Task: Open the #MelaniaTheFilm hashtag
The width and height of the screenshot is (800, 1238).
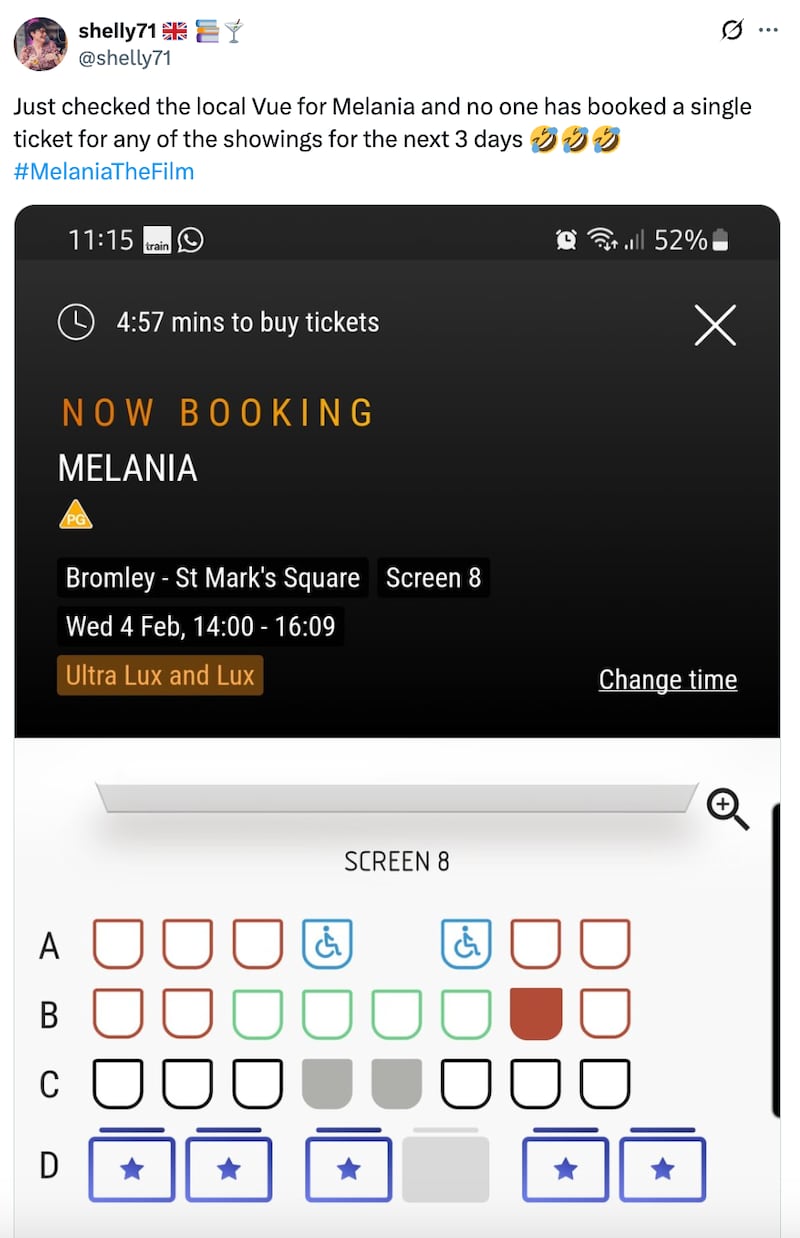Action: pos(104,171)
